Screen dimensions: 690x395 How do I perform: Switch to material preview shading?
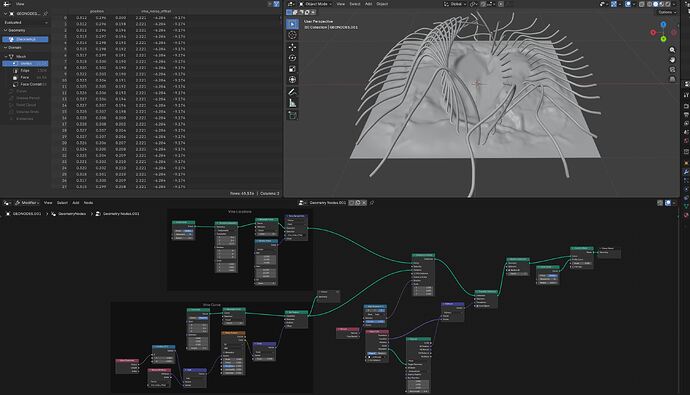661,4
